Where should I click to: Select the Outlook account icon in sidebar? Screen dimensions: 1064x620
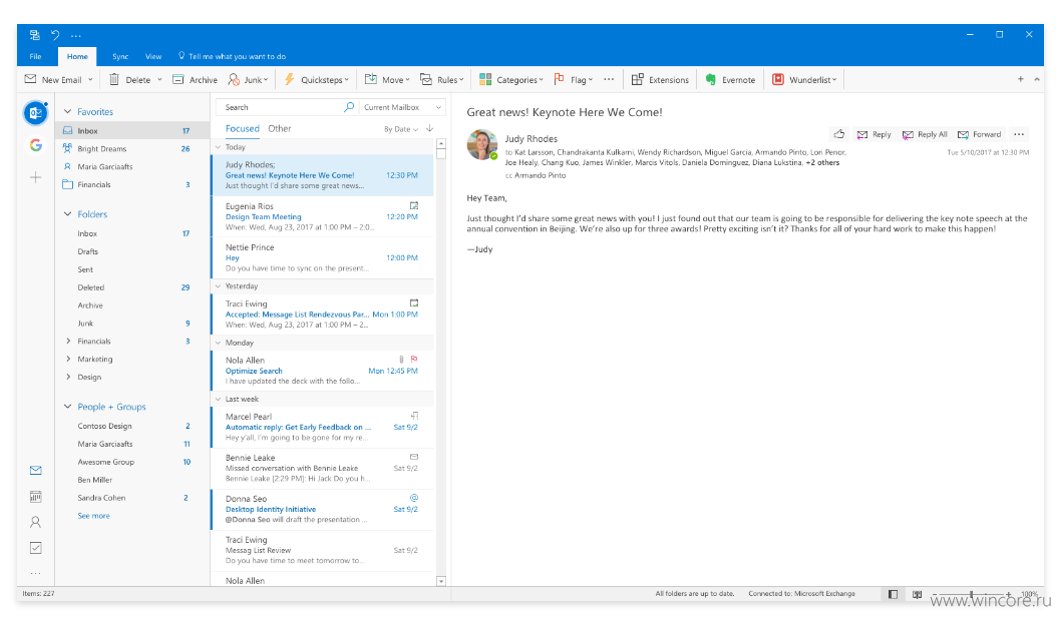[x=35, y=113]
